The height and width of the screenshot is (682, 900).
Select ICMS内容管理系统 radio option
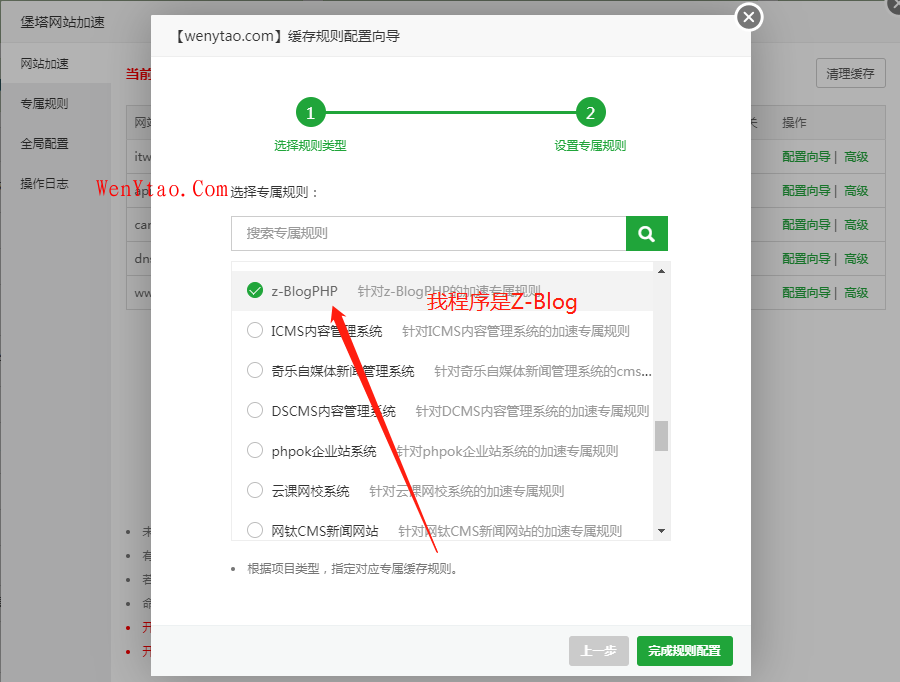click(255, 331)
